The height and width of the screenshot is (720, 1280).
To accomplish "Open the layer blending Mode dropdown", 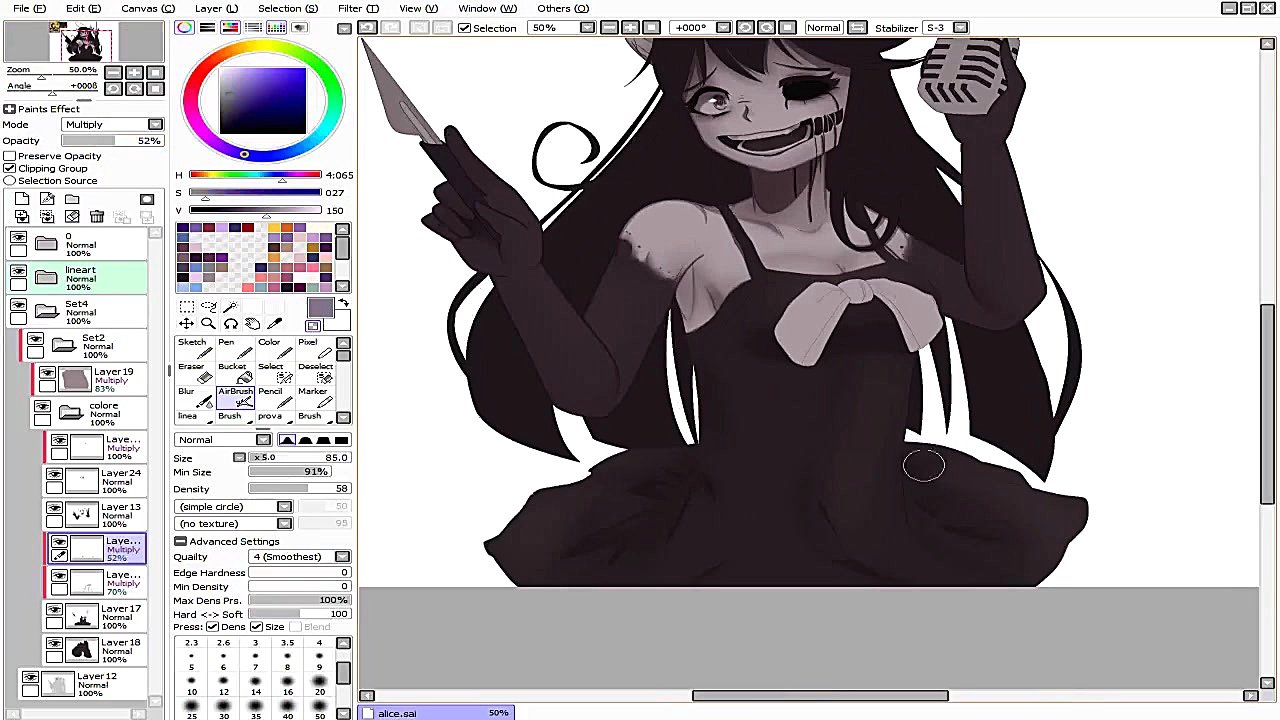I will click(112, 125).
